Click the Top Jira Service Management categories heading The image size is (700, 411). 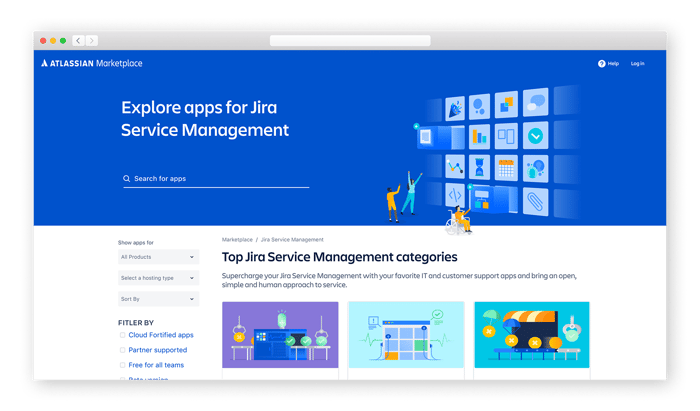[x=339, y=257]
